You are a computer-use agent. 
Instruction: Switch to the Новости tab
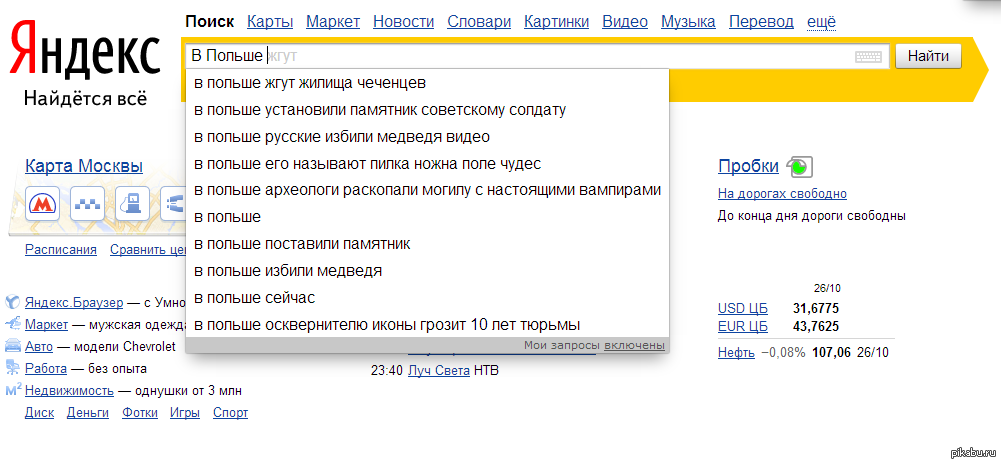click(x=404, y=22)
